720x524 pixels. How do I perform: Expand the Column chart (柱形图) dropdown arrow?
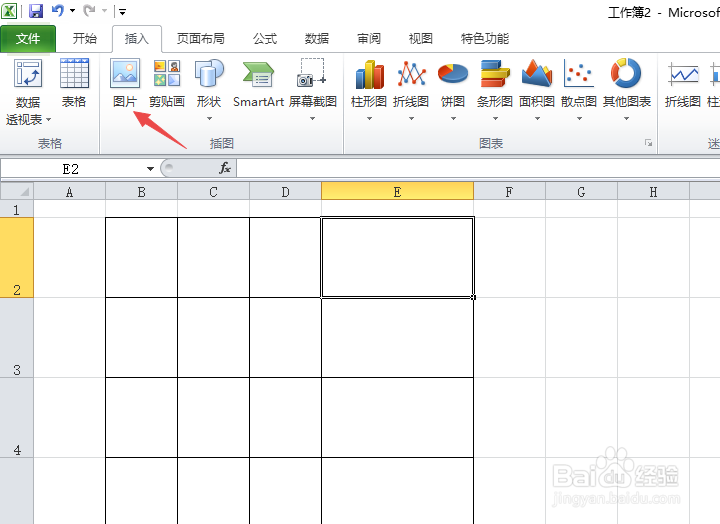point(369,118)
